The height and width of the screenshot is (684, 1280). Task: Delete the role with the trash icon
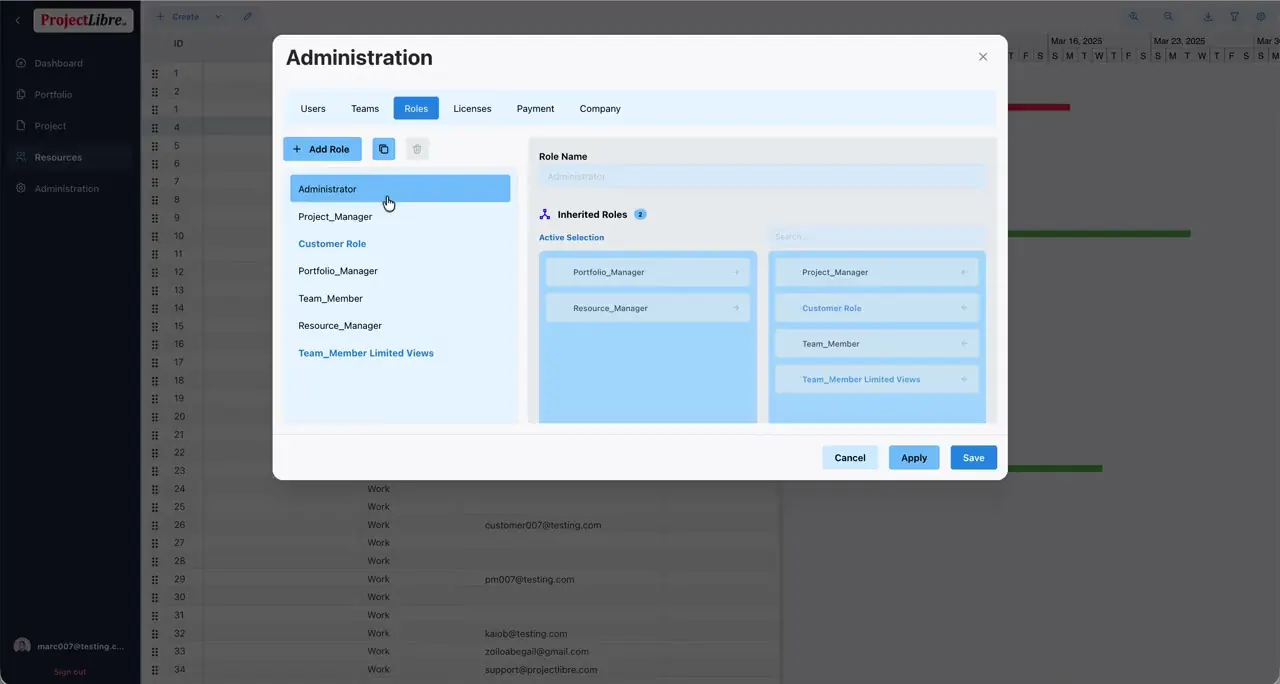pos(417,149)
